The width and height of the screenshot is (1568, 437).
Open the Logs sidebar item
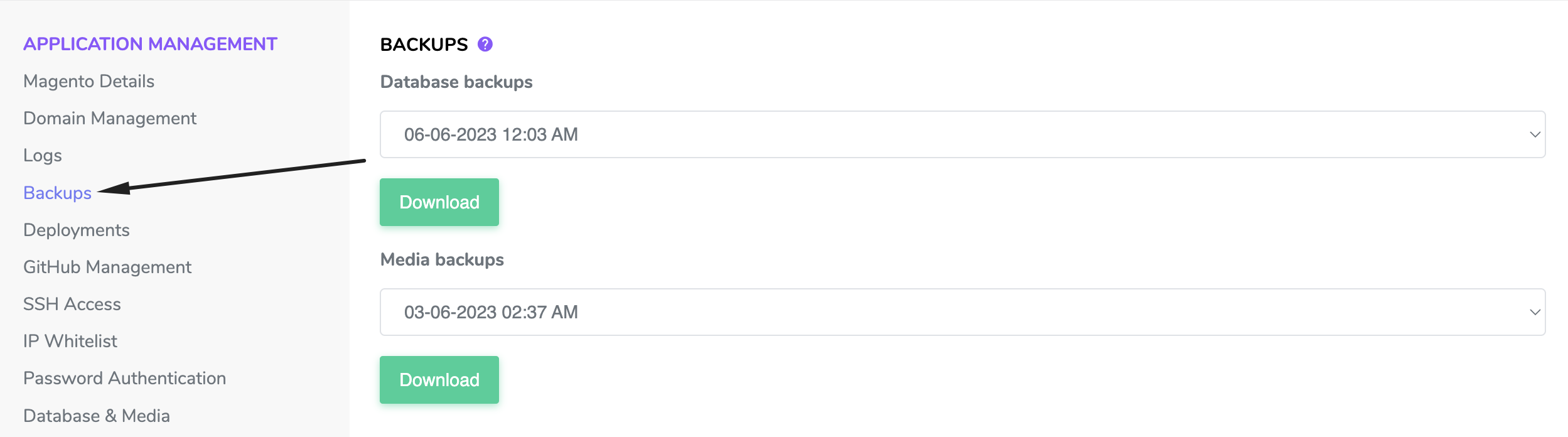[43, 155]
